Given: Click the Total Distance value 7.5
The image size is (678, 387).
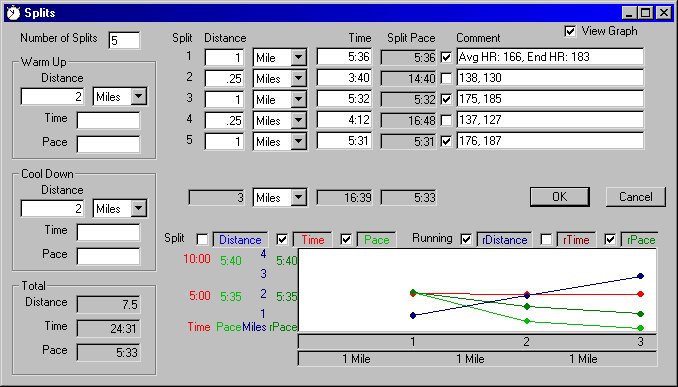Looking at the screenshot, I should point(109,304).
